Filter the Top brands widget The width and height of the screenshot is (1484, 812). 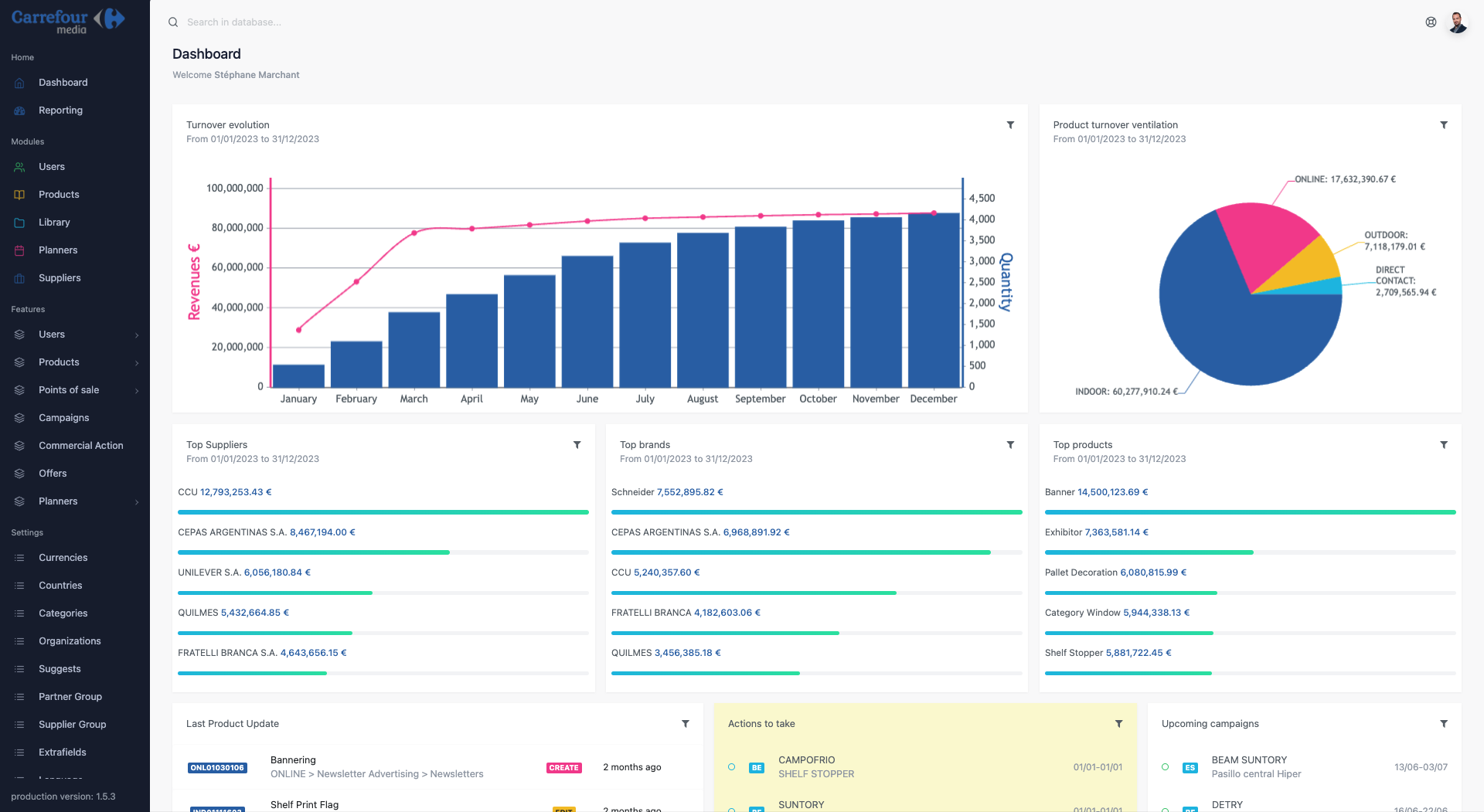(1010, 445)
